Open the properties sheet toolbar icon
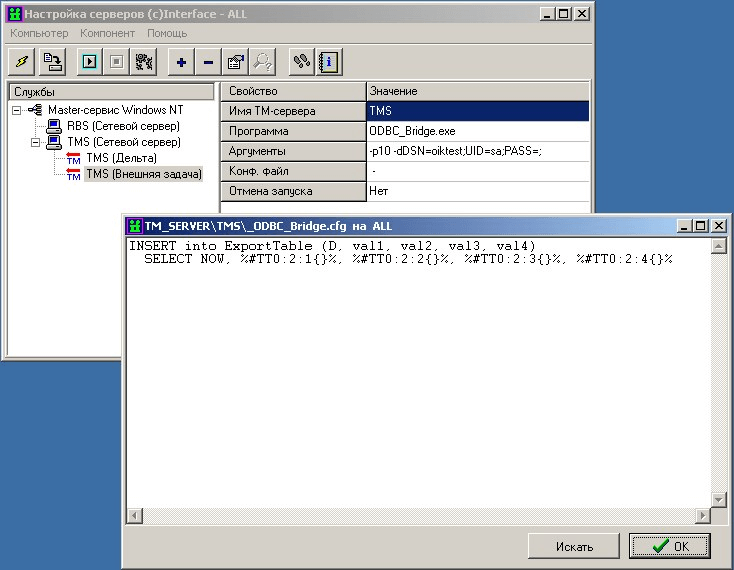Viewport: 734px width, 570px height. click(235, 62)
